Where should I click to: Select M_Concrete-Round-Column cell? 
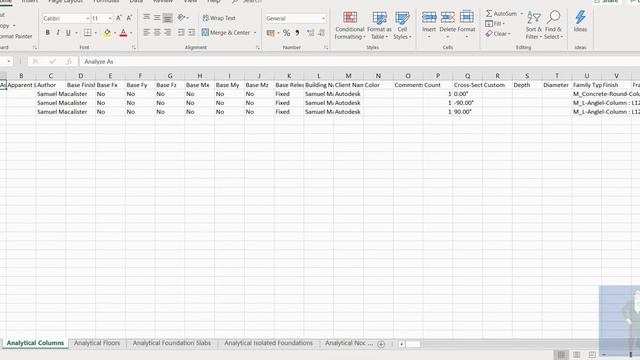(x=587, y=94)
